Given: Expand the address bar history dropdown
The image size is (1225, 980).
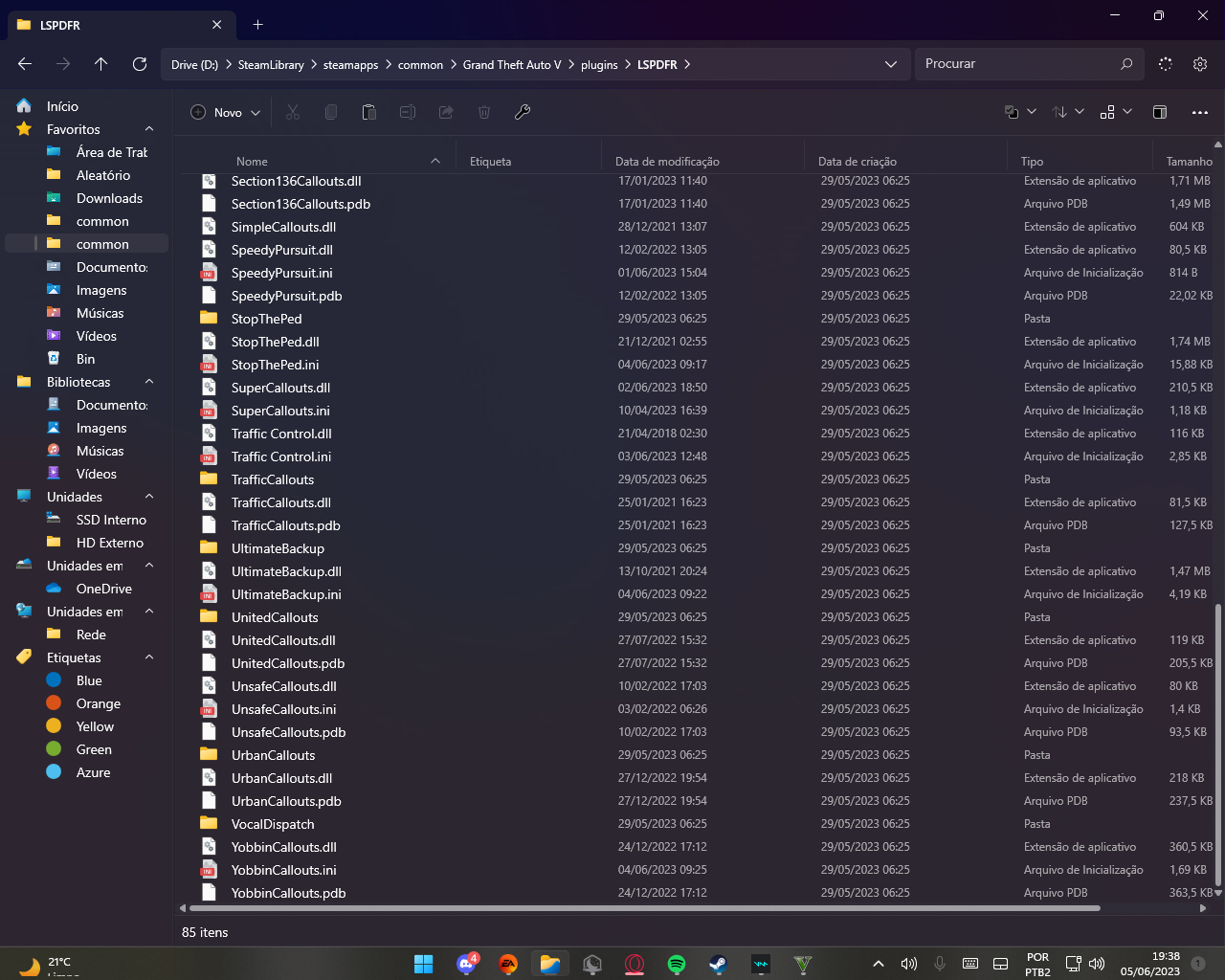Looking at the screenshot, I should (891, 64).
